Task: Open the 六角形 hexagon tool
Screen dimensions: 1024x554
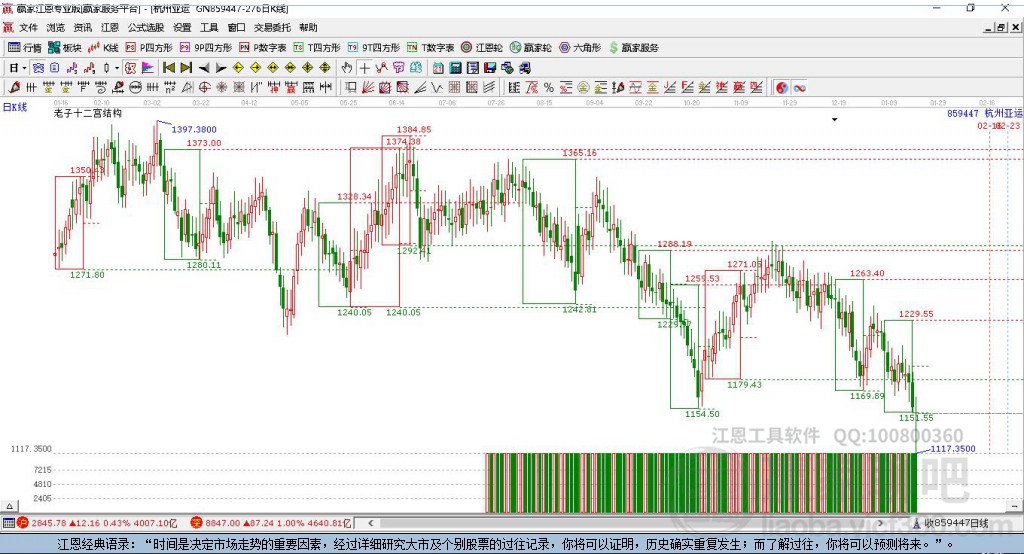Action: click(580, 48)
